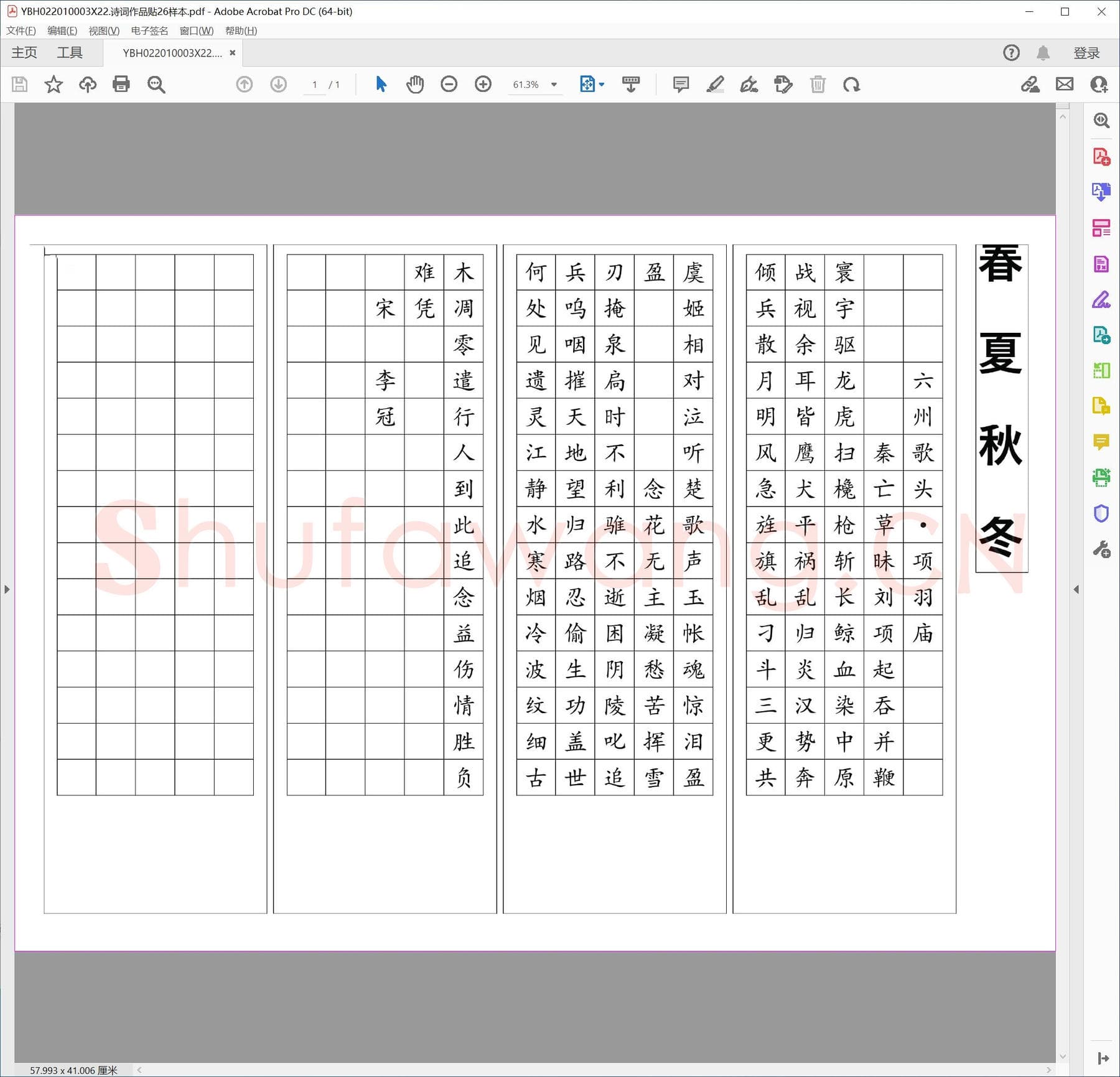This screenshot has width=1120, height=1077.
Task: Click the share with others icon
Action: (x=1099, y=84)
